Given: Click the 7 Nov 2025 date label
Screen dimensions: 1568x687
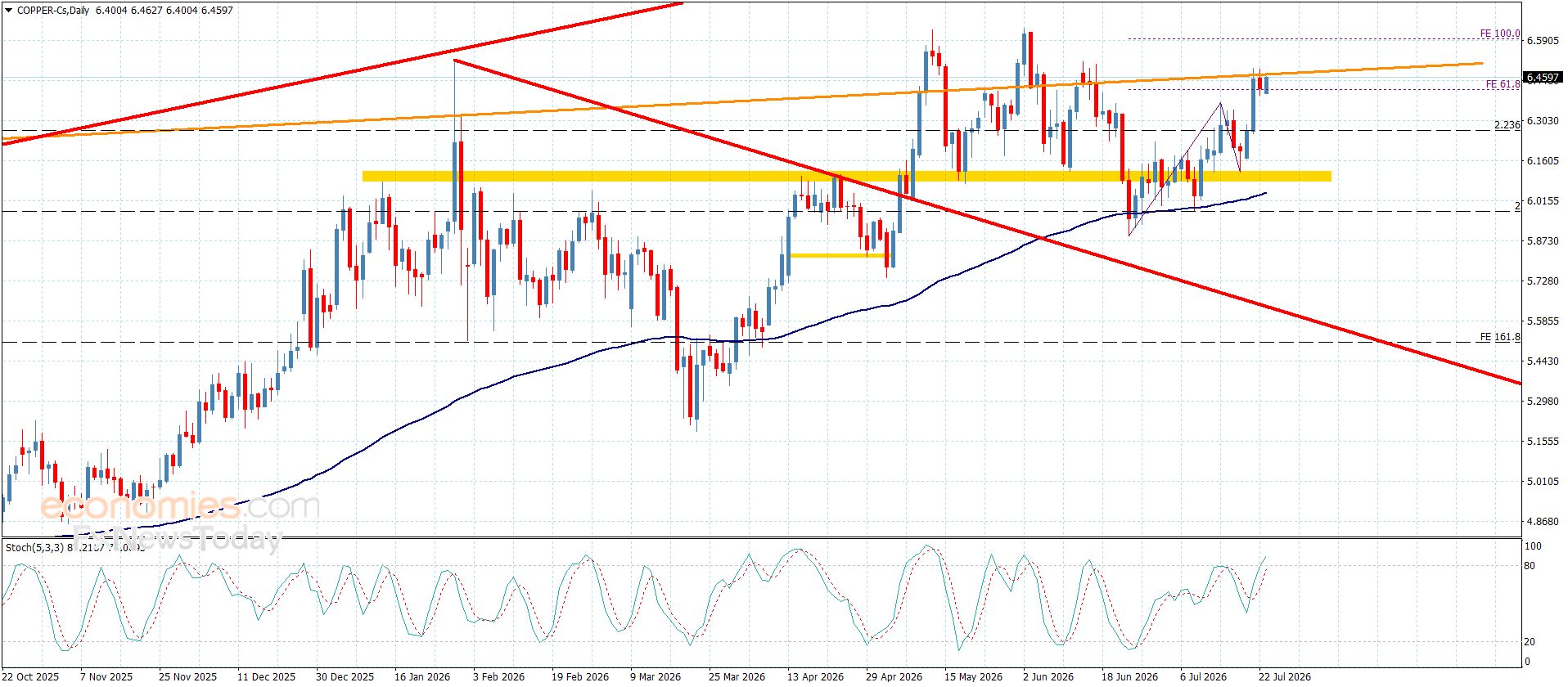Looking at the screenshot, I should (x=106, y=677).
